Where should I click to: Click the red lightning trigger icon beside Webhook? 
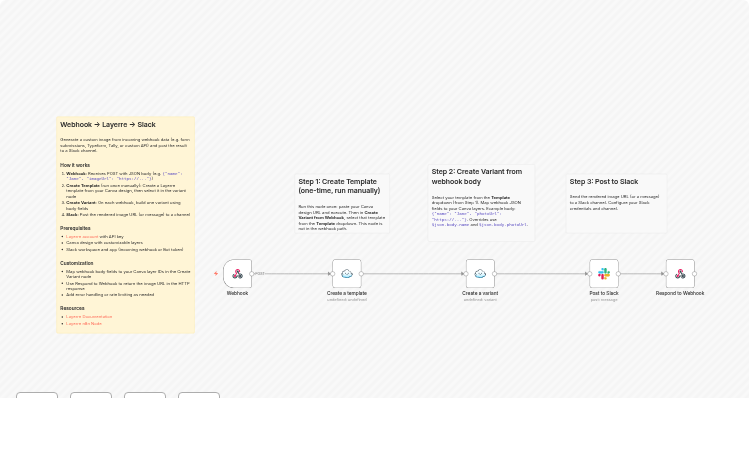(216, 274)
